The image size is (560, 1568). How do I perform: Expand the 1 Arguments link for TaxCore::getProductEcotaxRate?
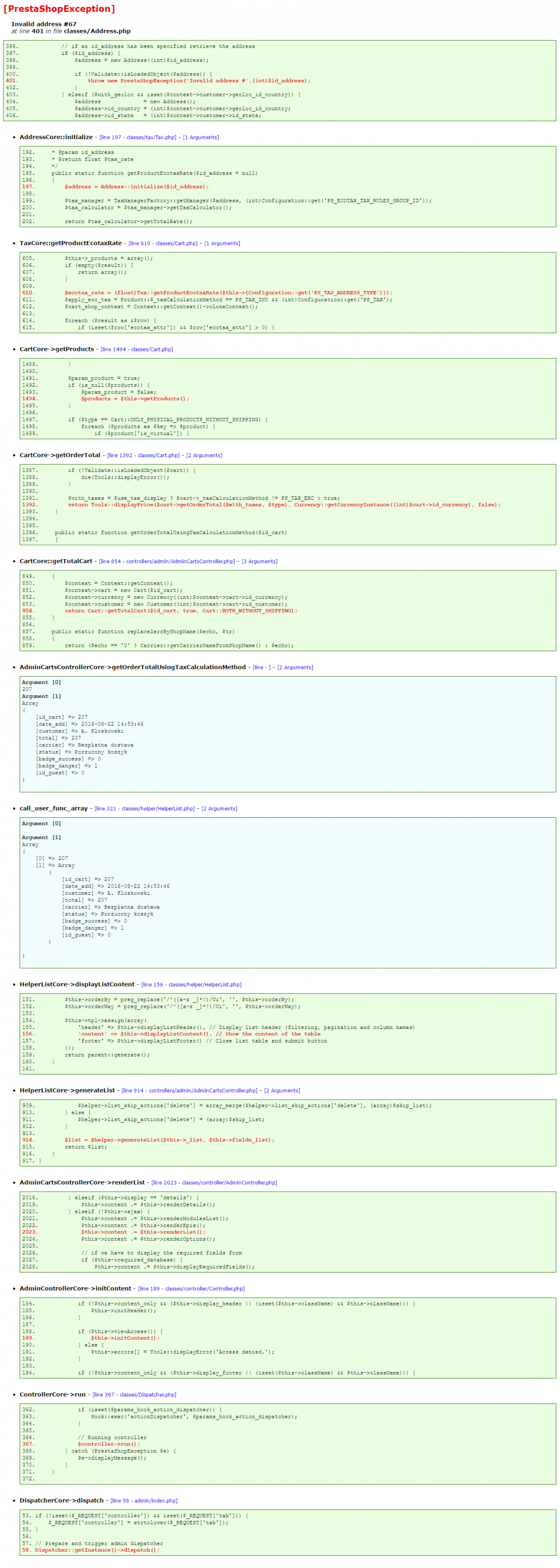click(x=223, y=244)
